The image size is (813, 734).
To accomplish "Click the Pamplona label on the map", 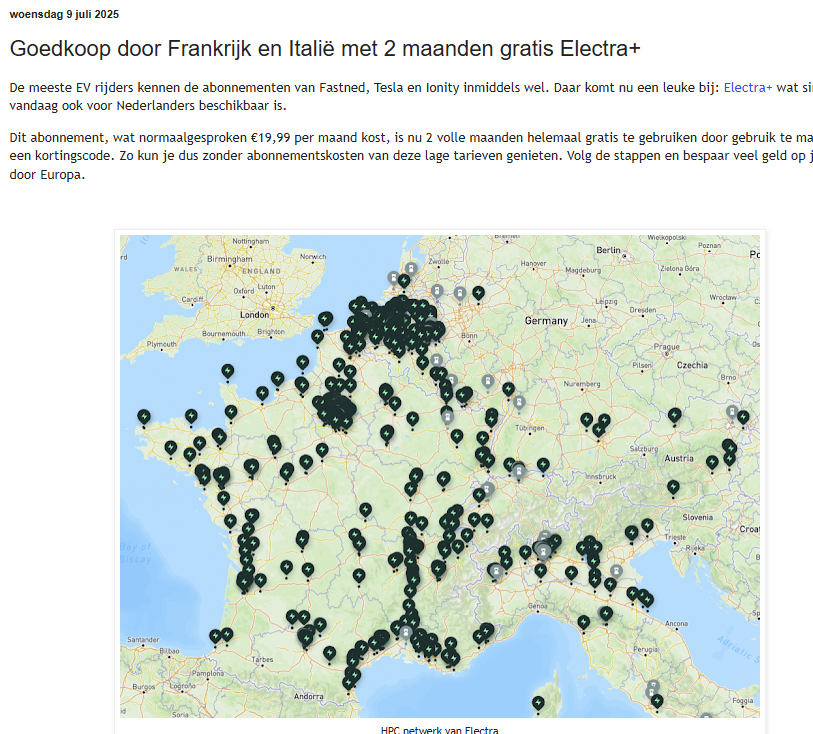I will pos(208,673).
